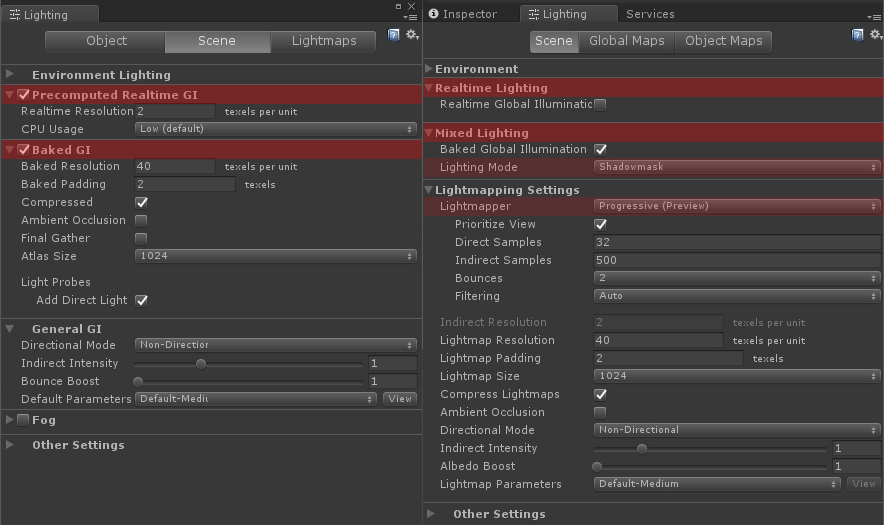Click the Bounce Boost slider
The width and height of the screenshot is (884, 525).
point(250,381)
